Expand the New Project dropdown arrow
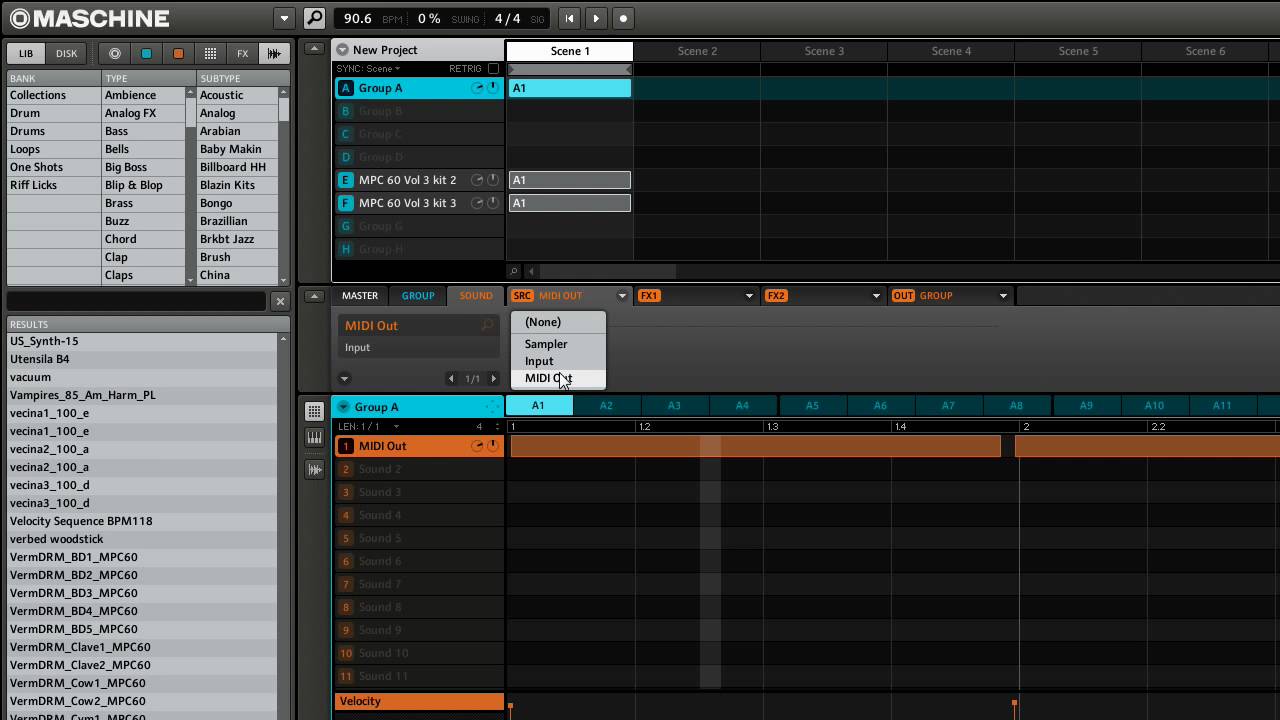1280x720 pixels. [x=342, y=50]
